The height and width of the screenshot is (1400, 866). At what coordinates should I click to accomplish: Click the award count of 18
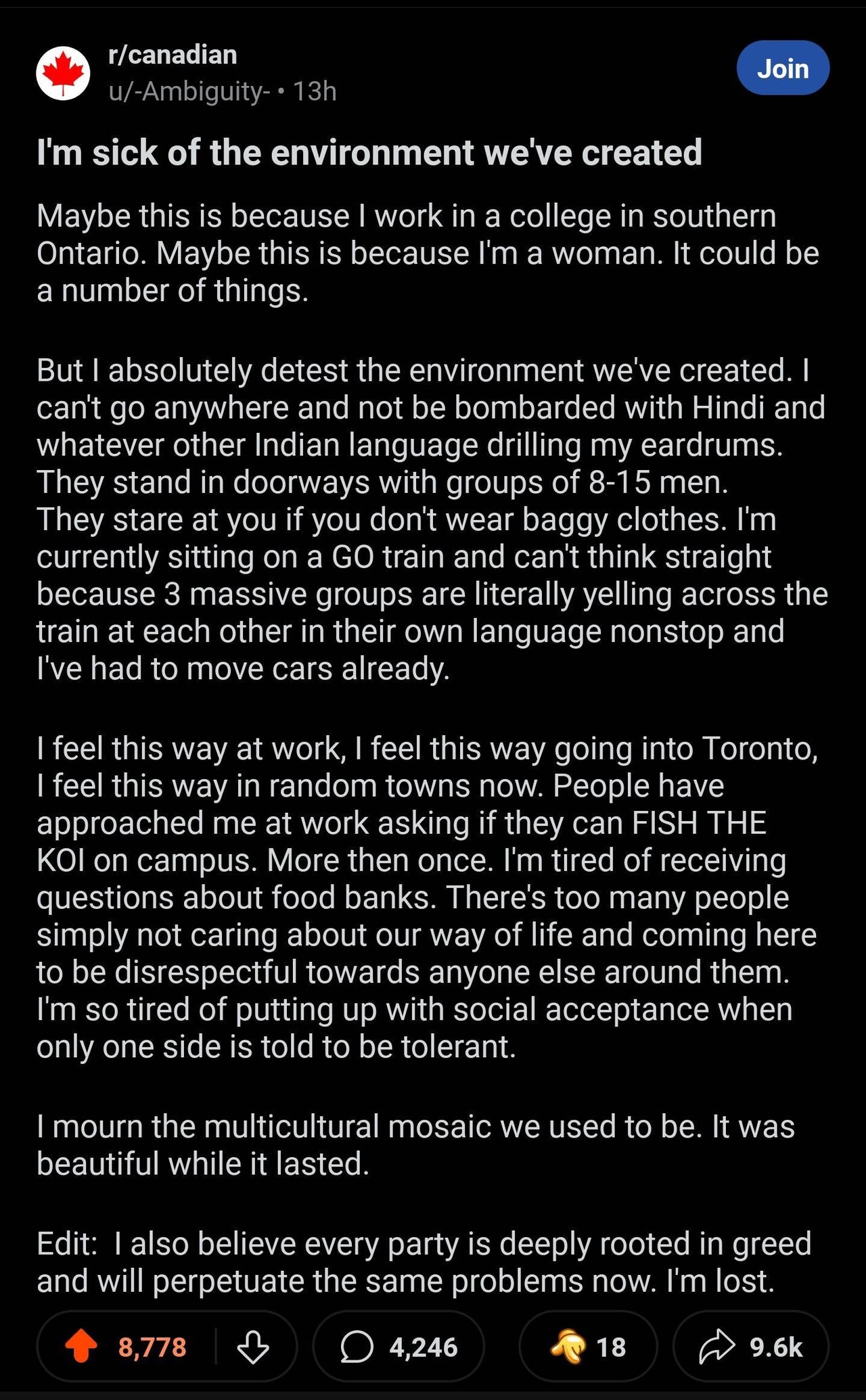(x=611, y=1347)
